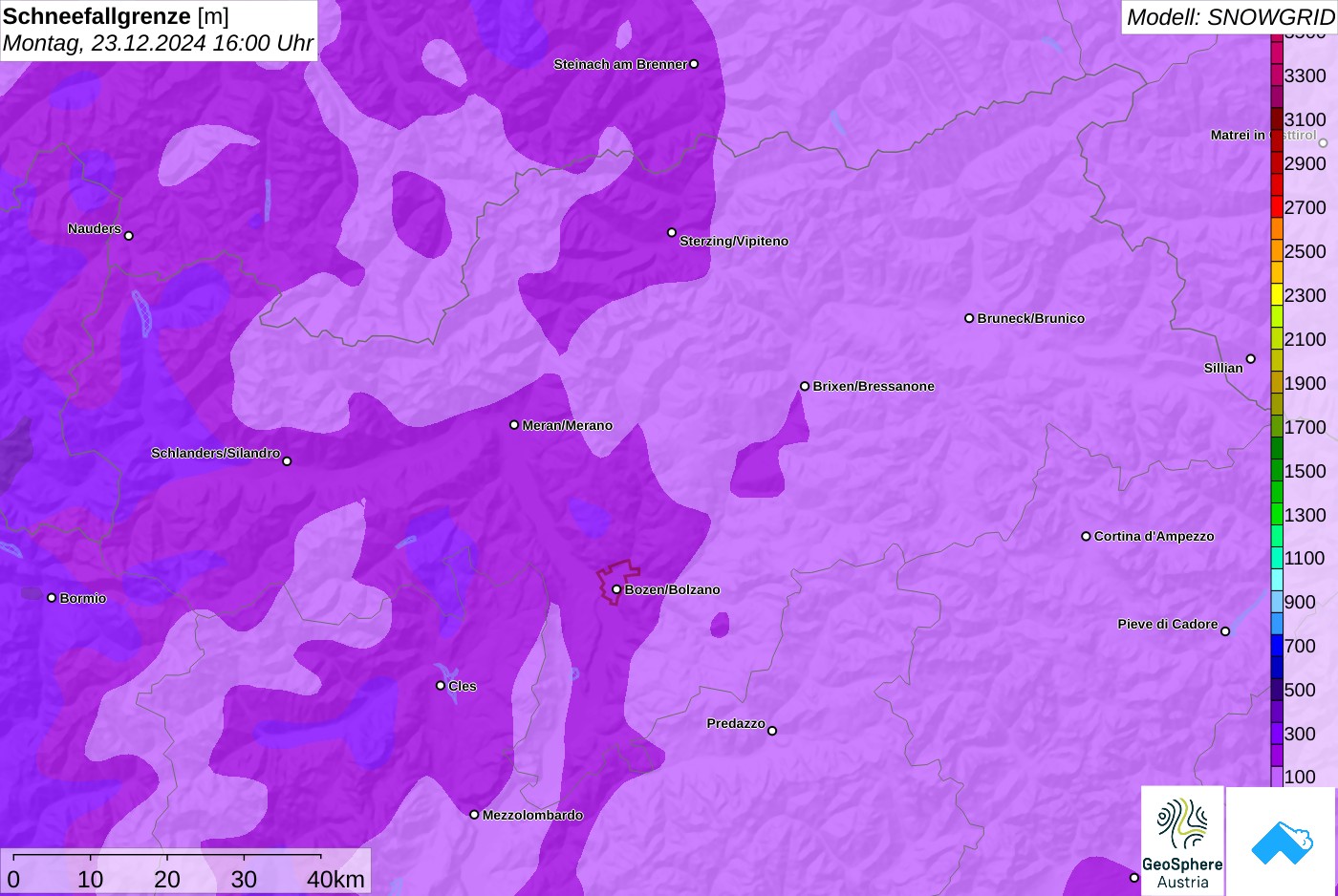Click the Predazzo marker dot
This screenshot has height=896, width=1338.
click(772, 731)
